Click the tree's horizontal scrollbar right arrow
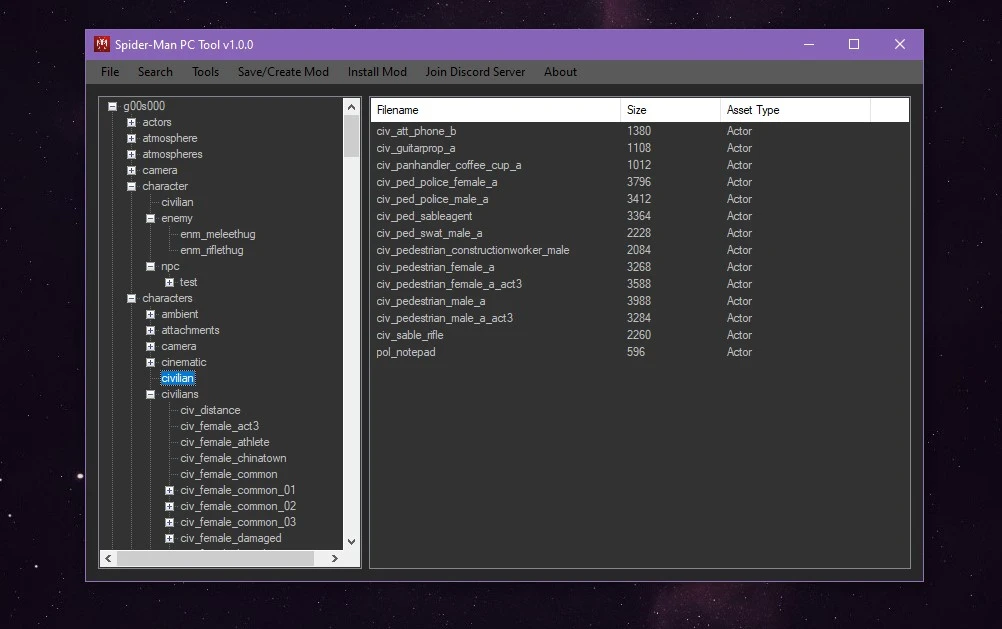Screen dimensions: 1002x629 pos(334,559)
